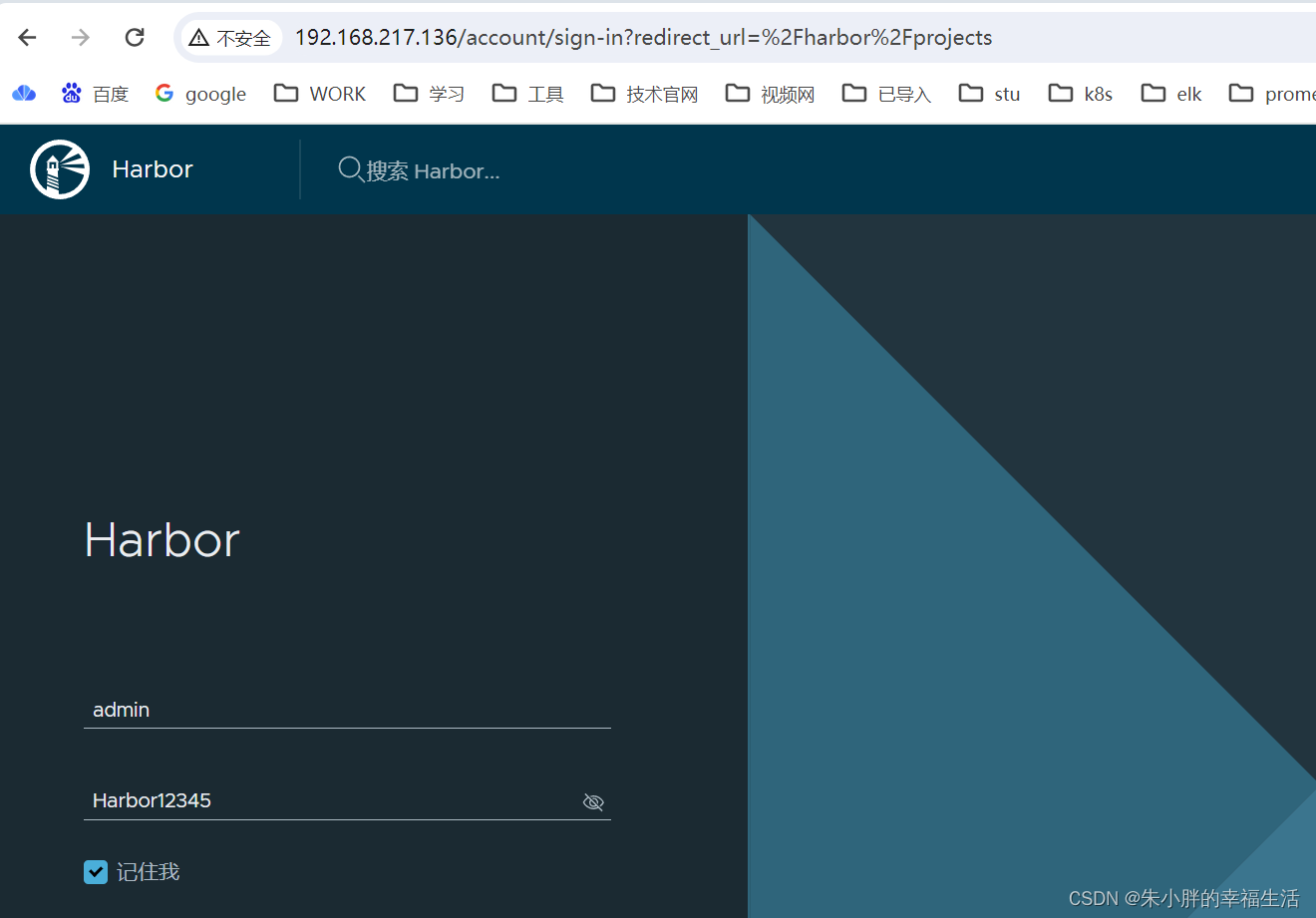The height and width of the screenshot is (918, 1316).
Task: Open the Baidu cloud bookmark icon
Action: (x=24, y=94)
